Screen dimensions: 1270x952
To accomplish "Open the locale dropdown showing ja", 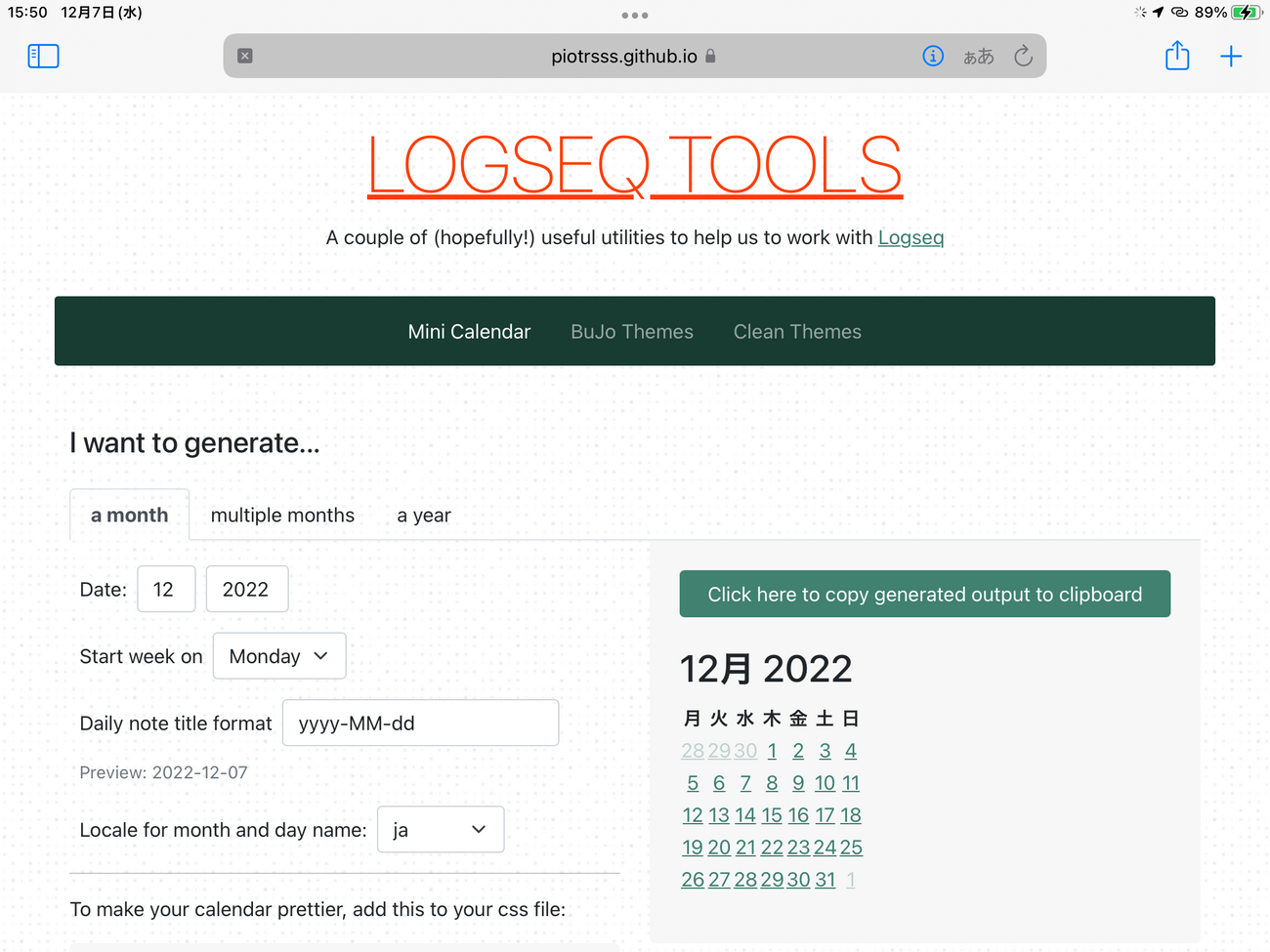I will [x=441, y=829].
